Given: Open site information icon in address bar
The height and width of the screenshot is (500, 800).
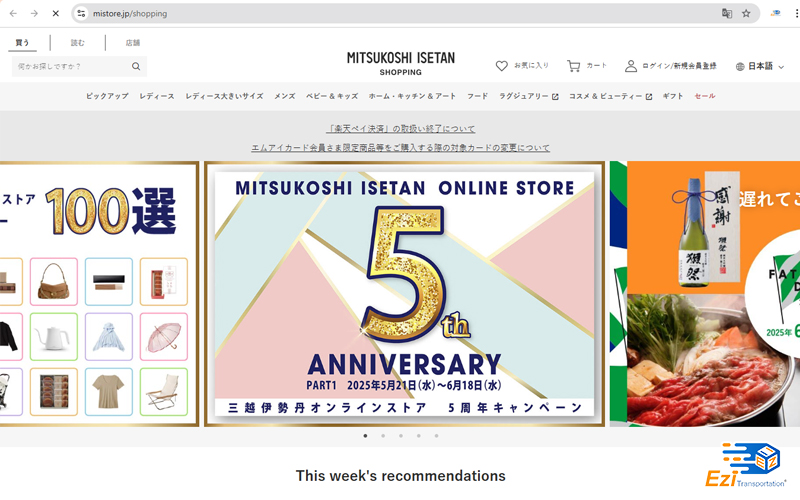Looking at the screenshot, I should coord(81,14).
